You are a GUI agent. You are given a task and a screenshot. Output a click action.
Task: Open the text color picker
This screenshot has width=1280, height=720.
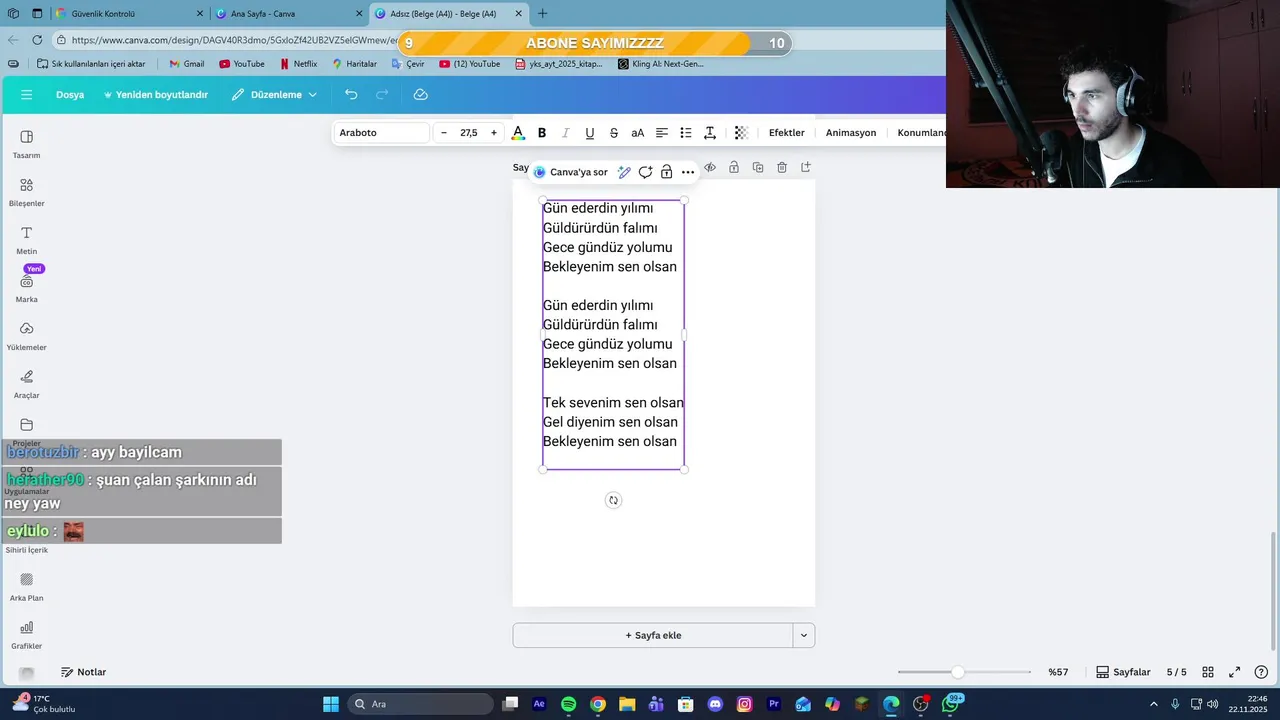coord(518,132)
